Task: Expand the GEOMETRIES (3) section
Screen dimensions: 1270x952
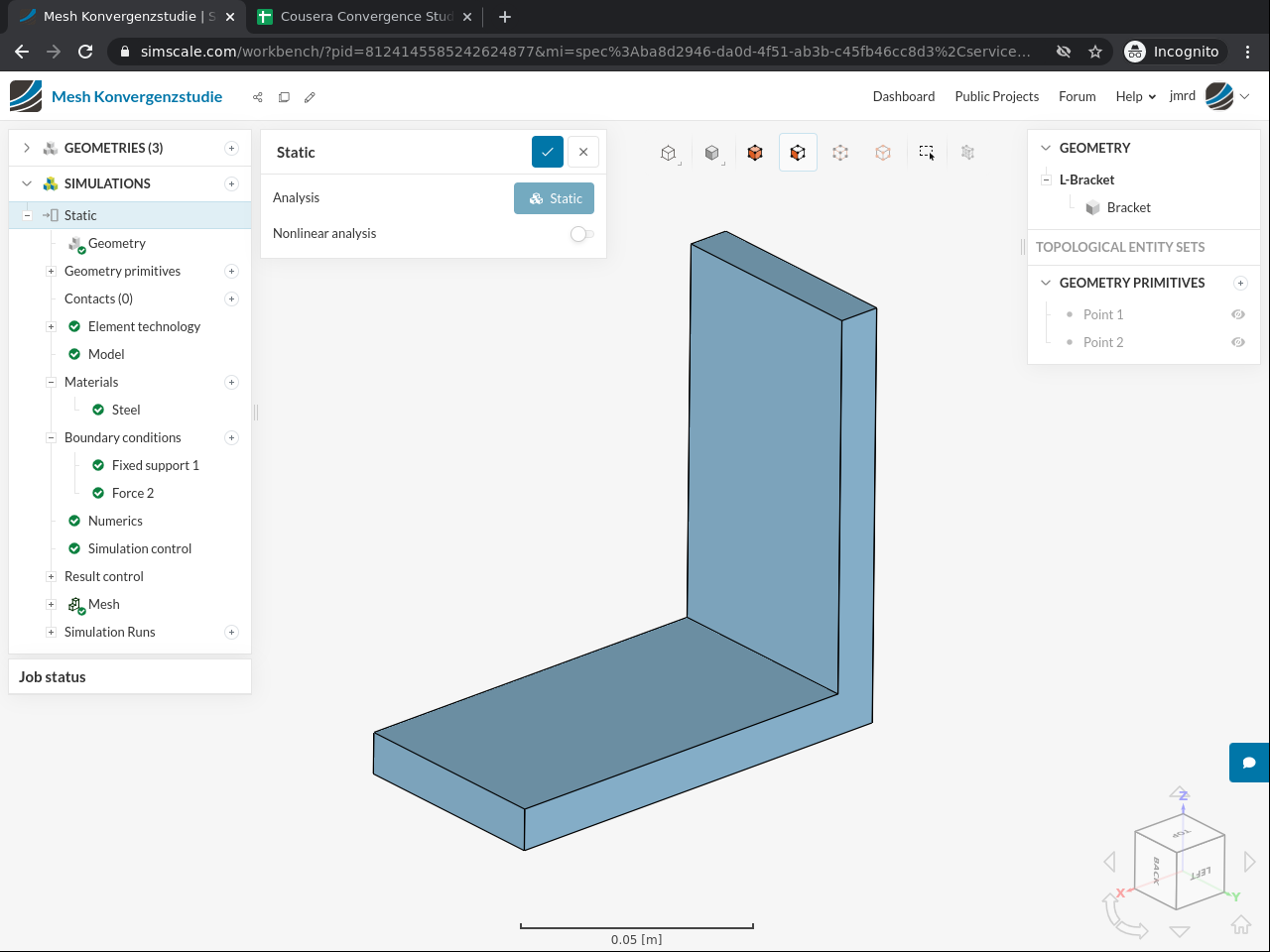Action: tap(27, 148)
